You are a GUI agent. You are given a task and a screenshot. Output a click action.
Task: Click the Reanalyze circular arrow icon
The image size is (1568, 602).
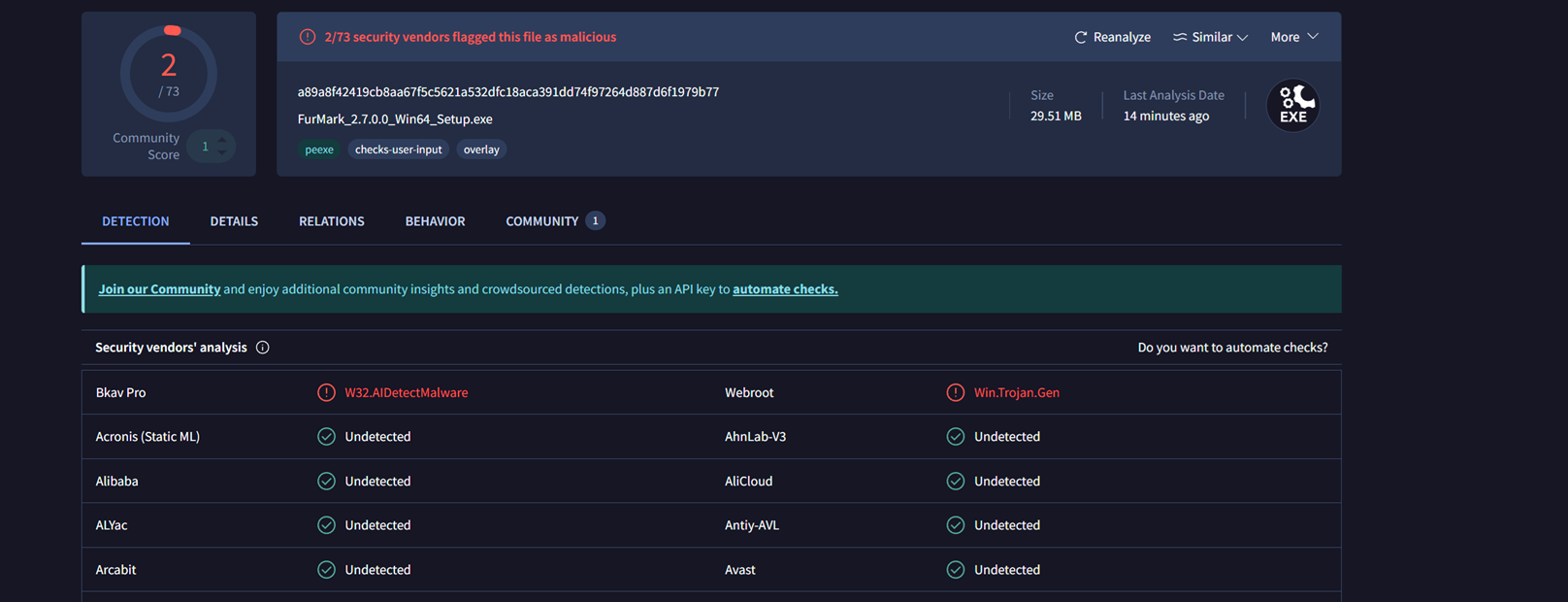click(x=1080, y=37)
